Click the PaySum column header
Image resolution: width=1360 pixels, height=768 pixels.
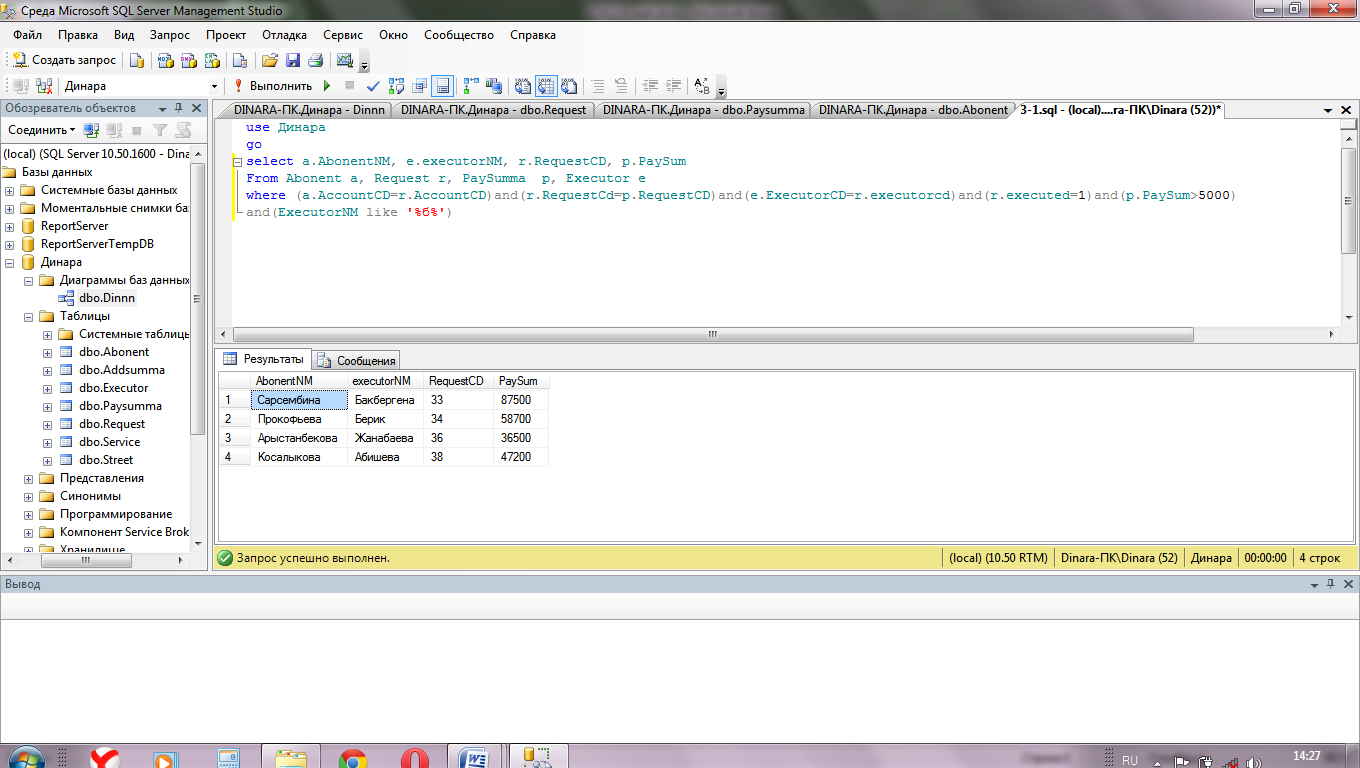[x=521, y=381]
